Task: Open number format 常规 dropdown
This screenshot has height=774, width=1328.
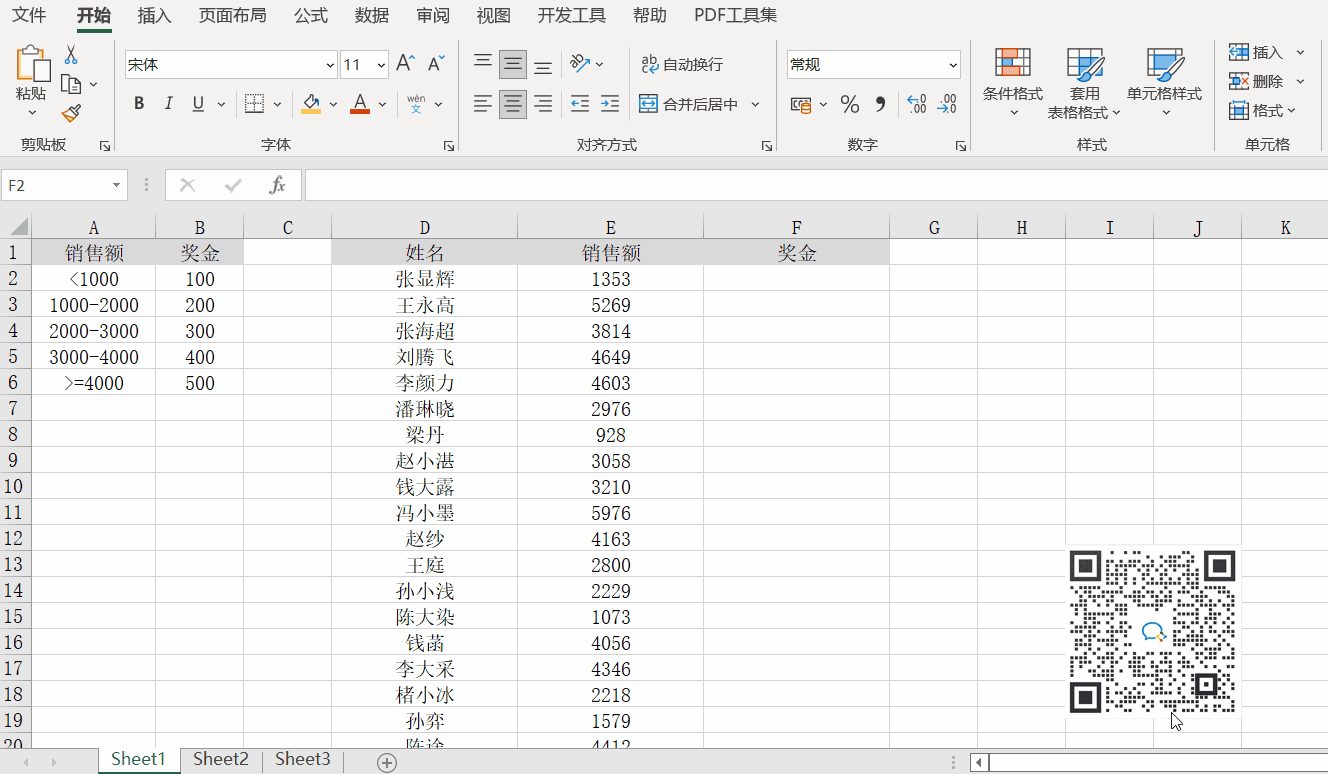Action: point(953,65)
